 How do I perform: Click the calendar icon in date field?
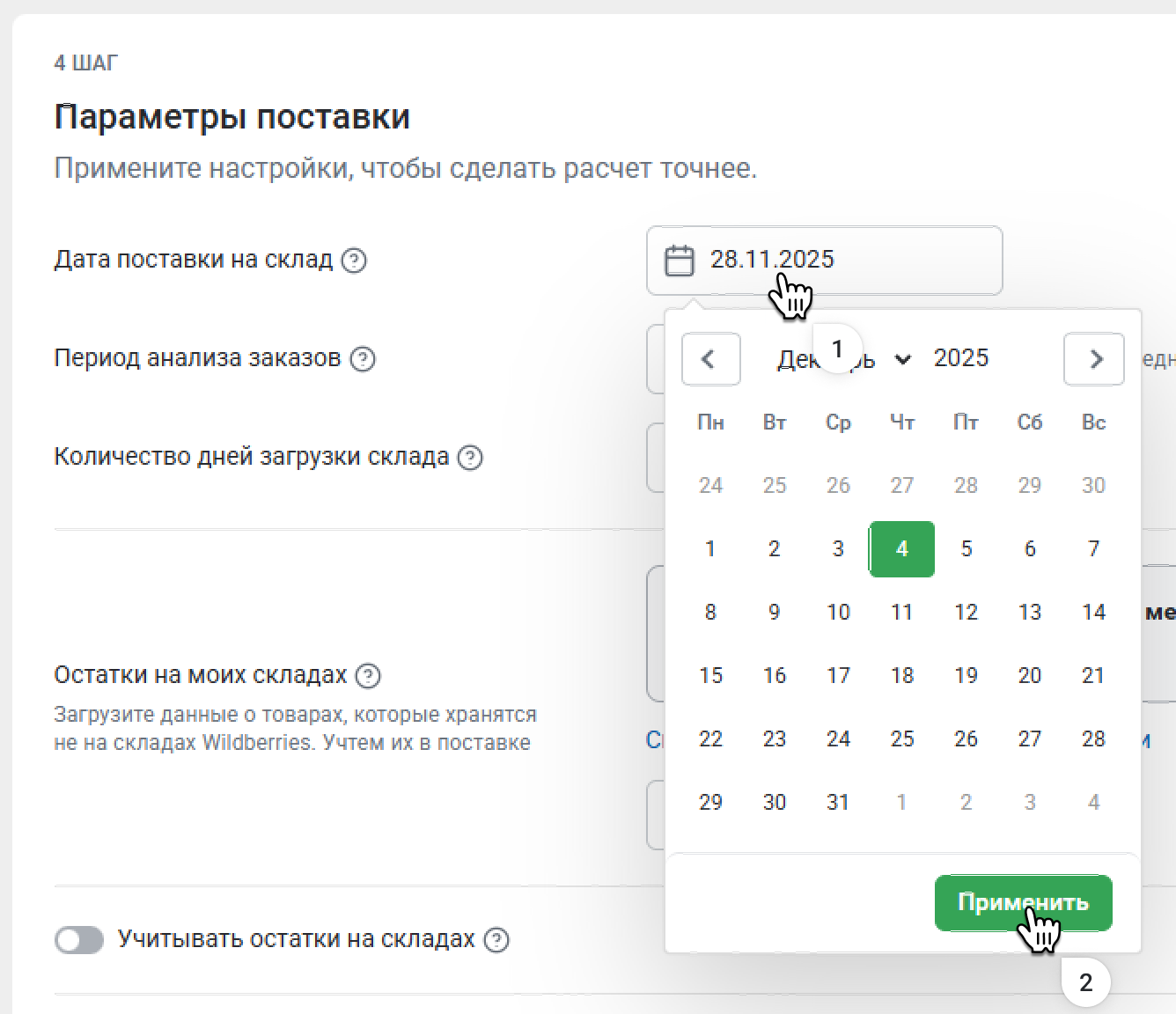click(x=679, y=261)
